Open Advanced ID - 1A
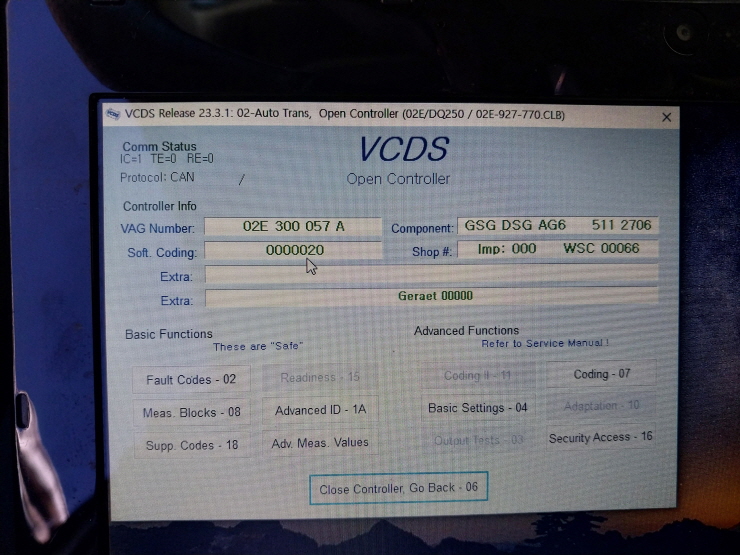This screenshot has width=740, height=555. 320,410
